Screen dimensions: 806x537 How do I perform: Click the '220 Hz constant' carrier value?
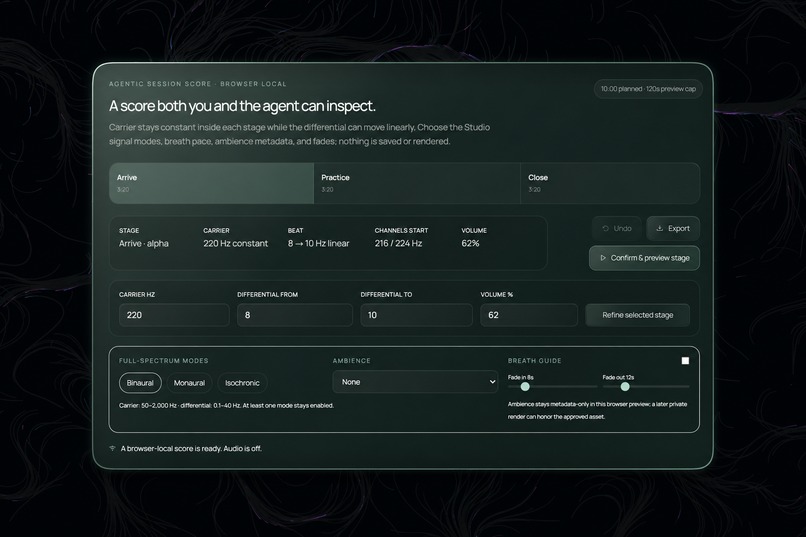coord(235,244)
